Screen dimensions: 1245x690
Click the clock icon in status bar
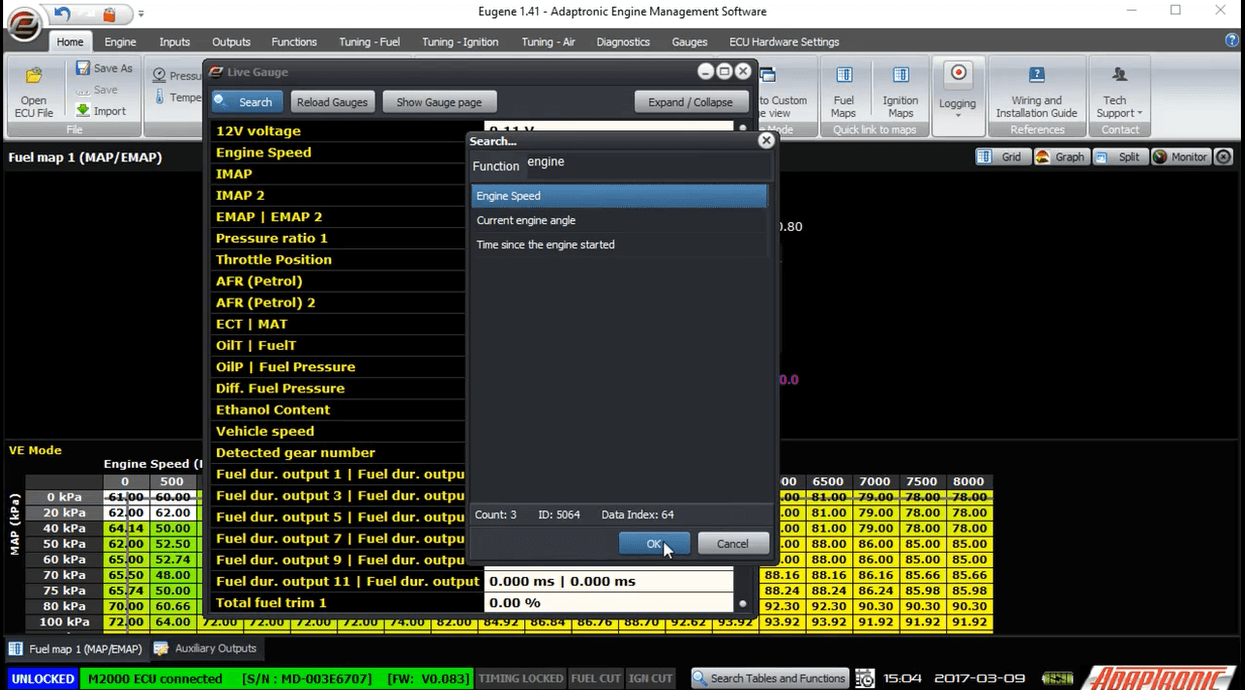coord(865,678)
